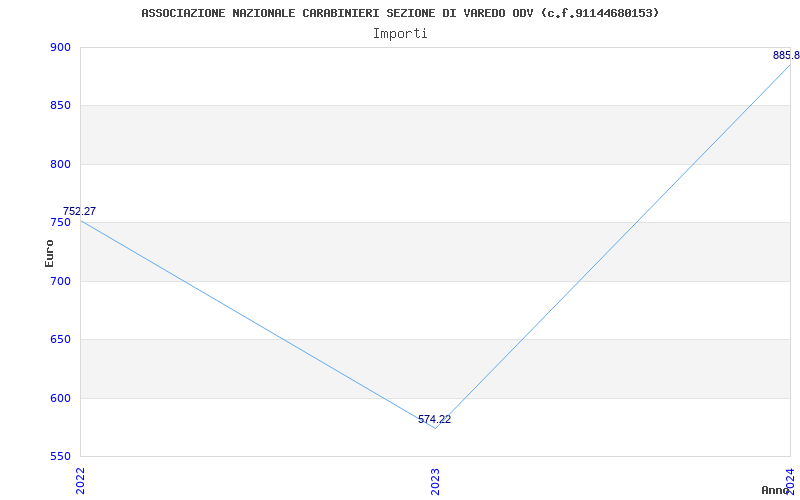Click the 650 y-axis tick label

tap(60, 339)
